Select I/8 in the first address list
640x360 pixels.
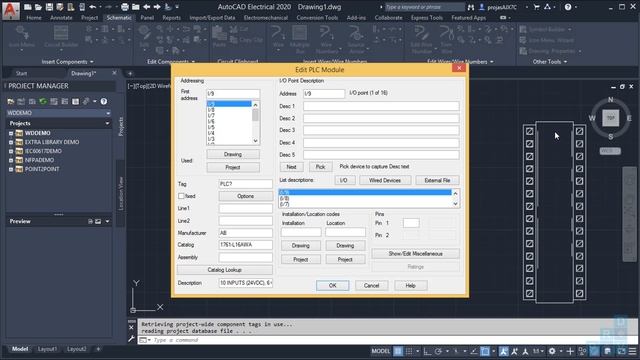pyautogui.click(x=229, y=110)
